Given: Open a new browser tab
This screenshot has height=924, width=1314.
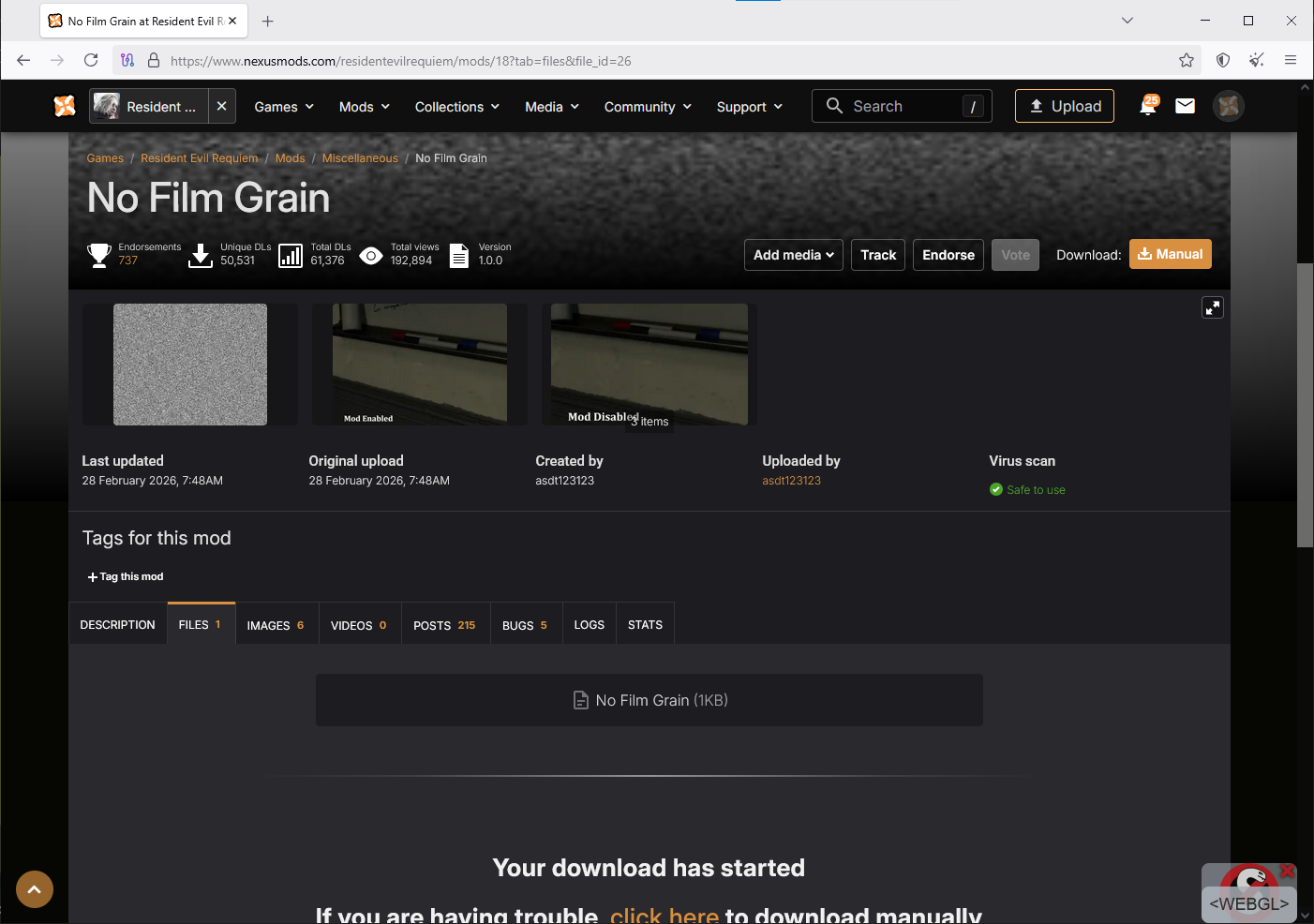Looking at the screenshot, I should pos(268,21).
